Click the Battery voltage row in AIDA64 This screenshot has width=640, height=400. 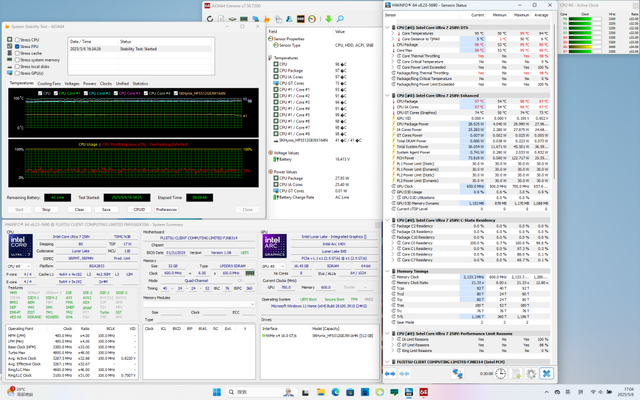324,160
